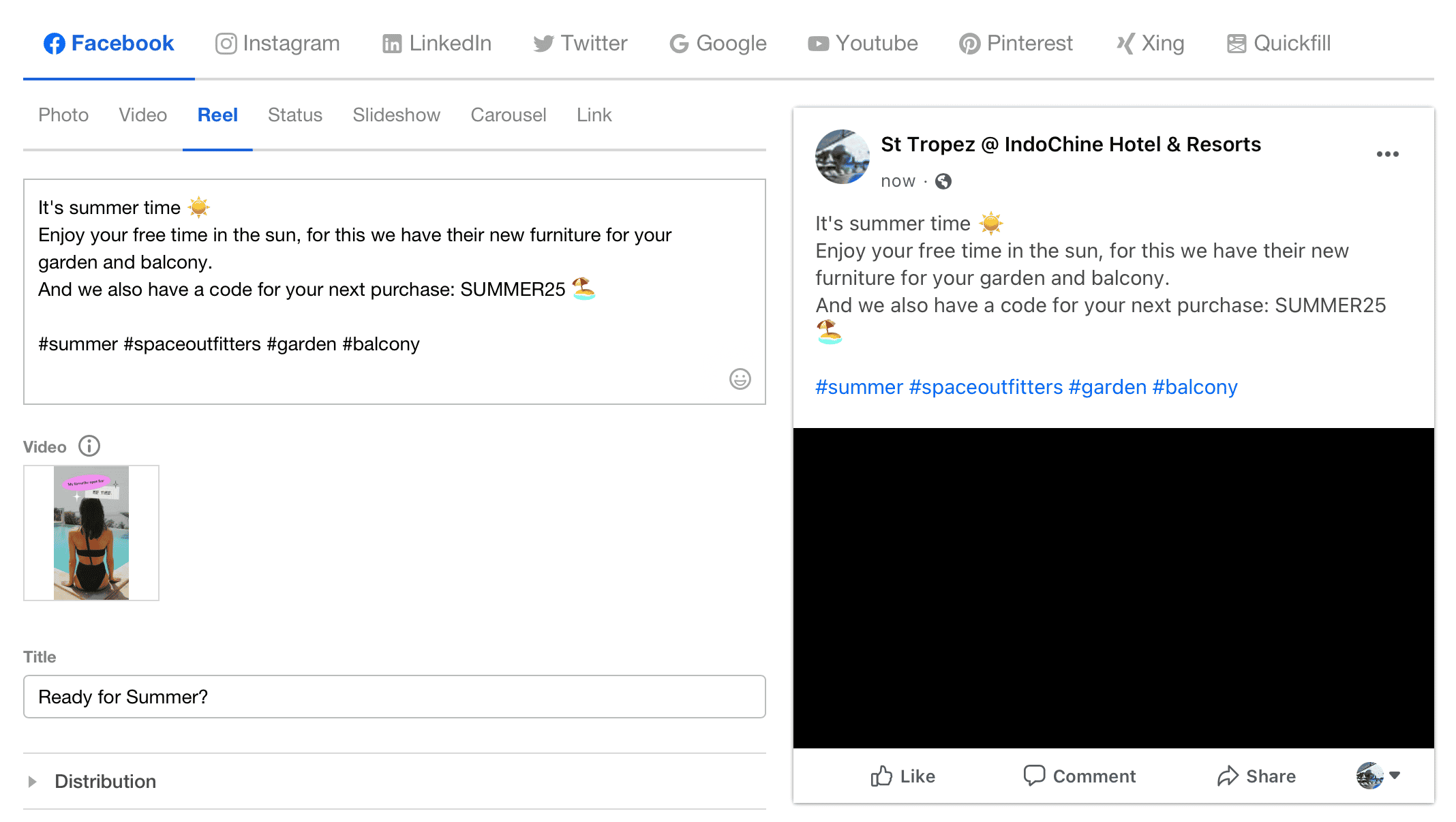Click the Title input field

click(x=395, y=697)
